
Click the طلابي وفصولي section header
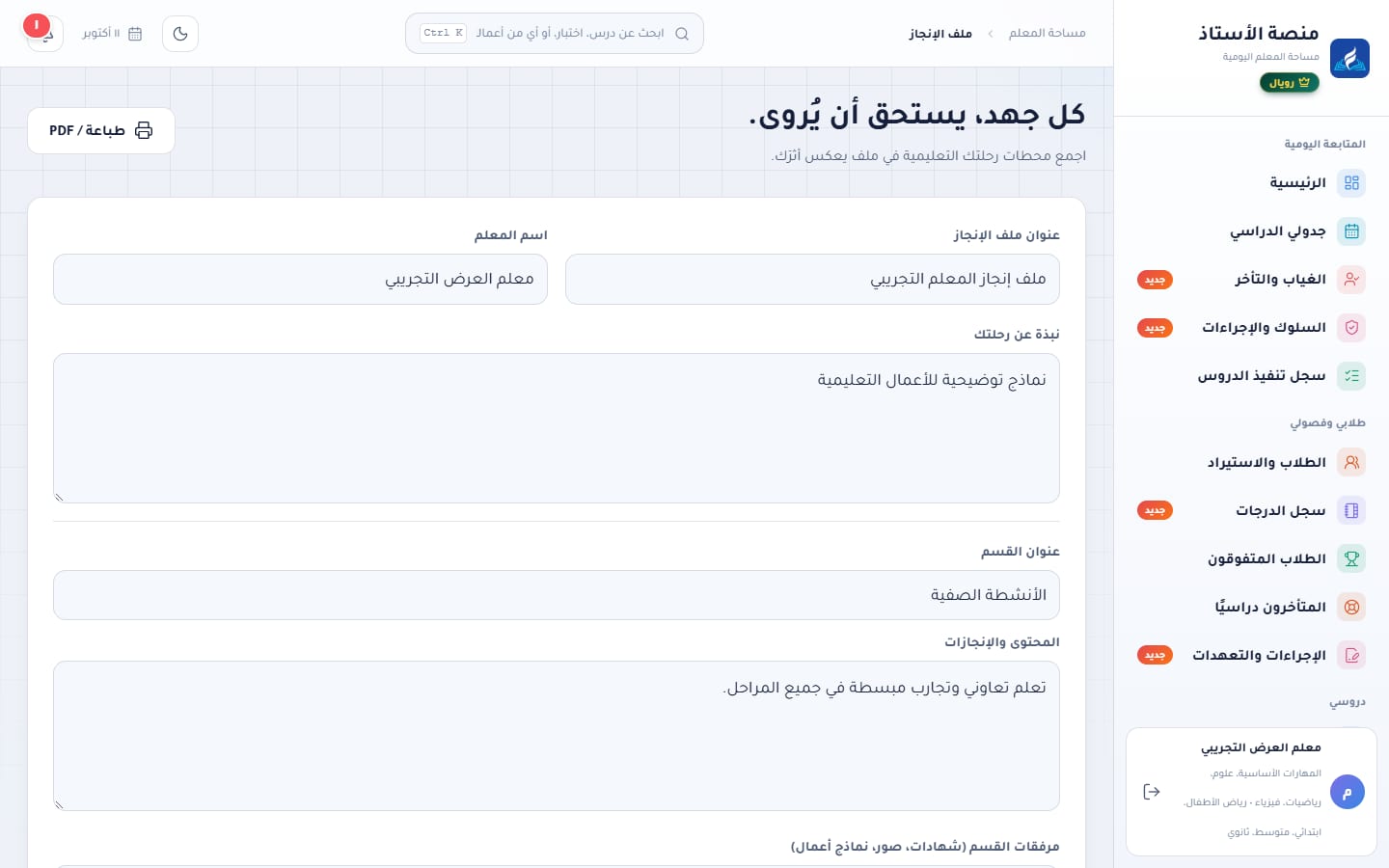1327,423
